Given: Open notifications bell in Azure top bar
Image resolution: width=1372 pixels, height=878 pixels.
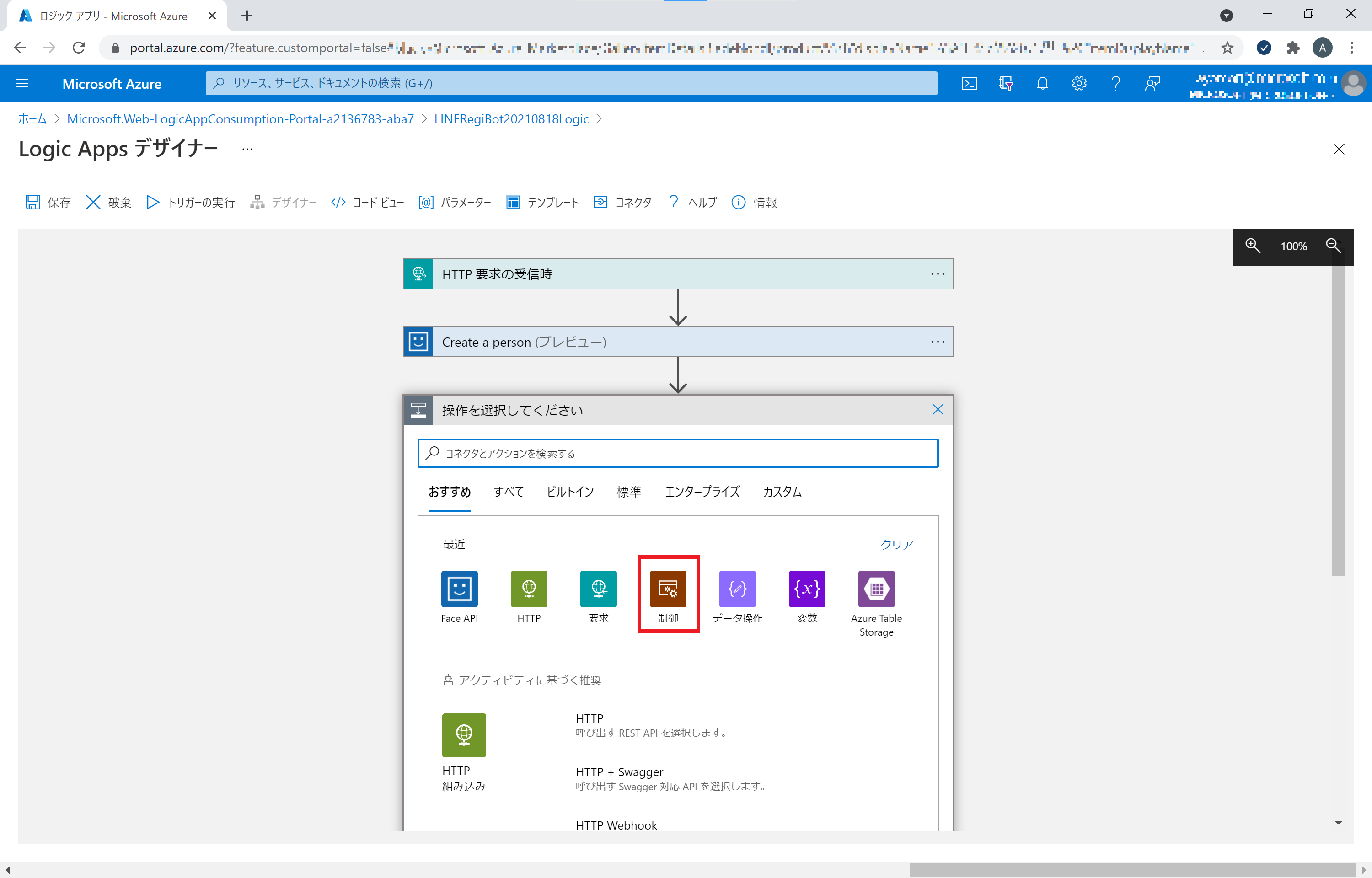Looking at the screenshot, I should point(1043,83).
